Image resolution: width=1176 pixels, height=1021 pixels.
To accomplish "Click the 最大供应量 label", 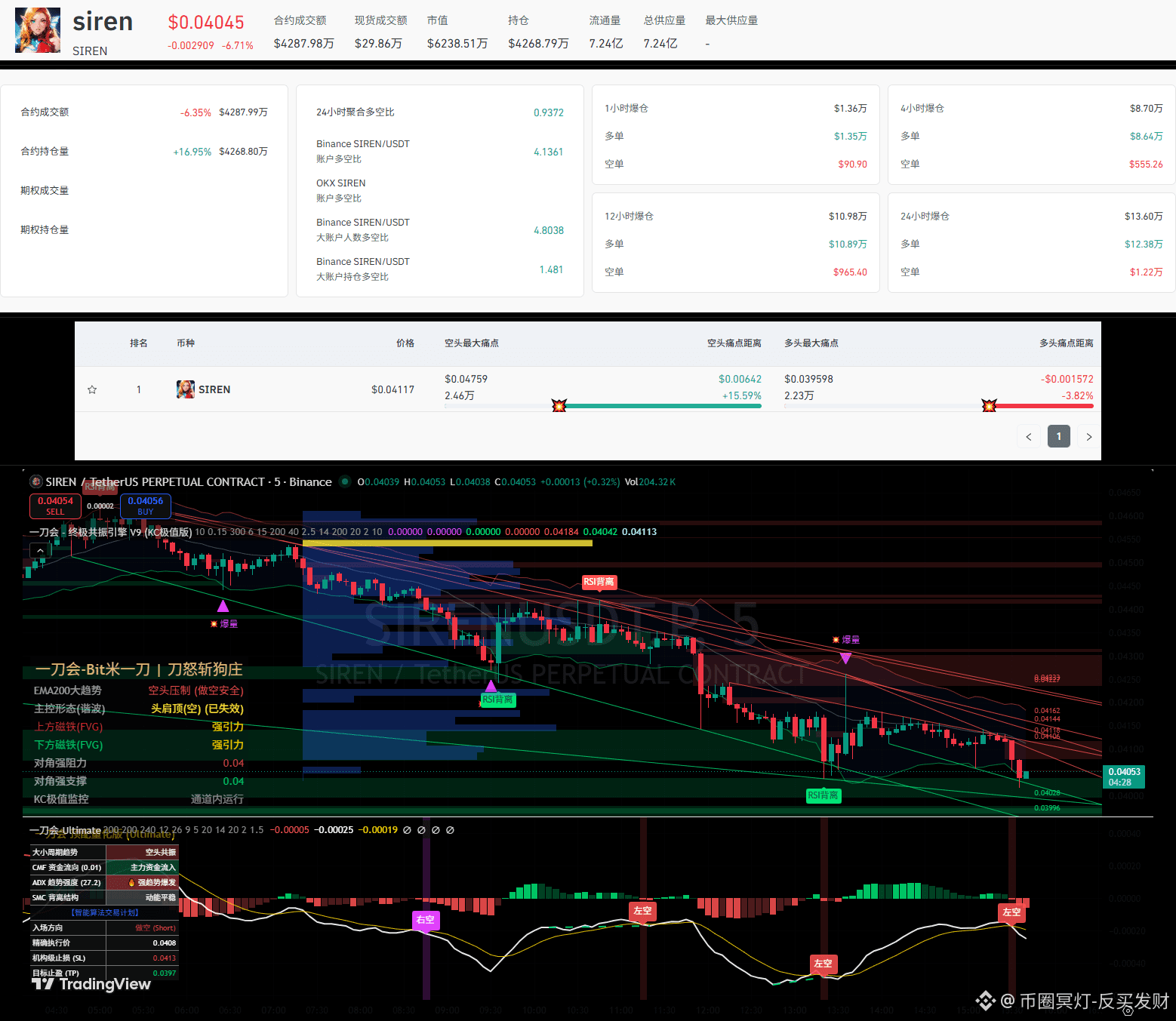I will [732, 20].
